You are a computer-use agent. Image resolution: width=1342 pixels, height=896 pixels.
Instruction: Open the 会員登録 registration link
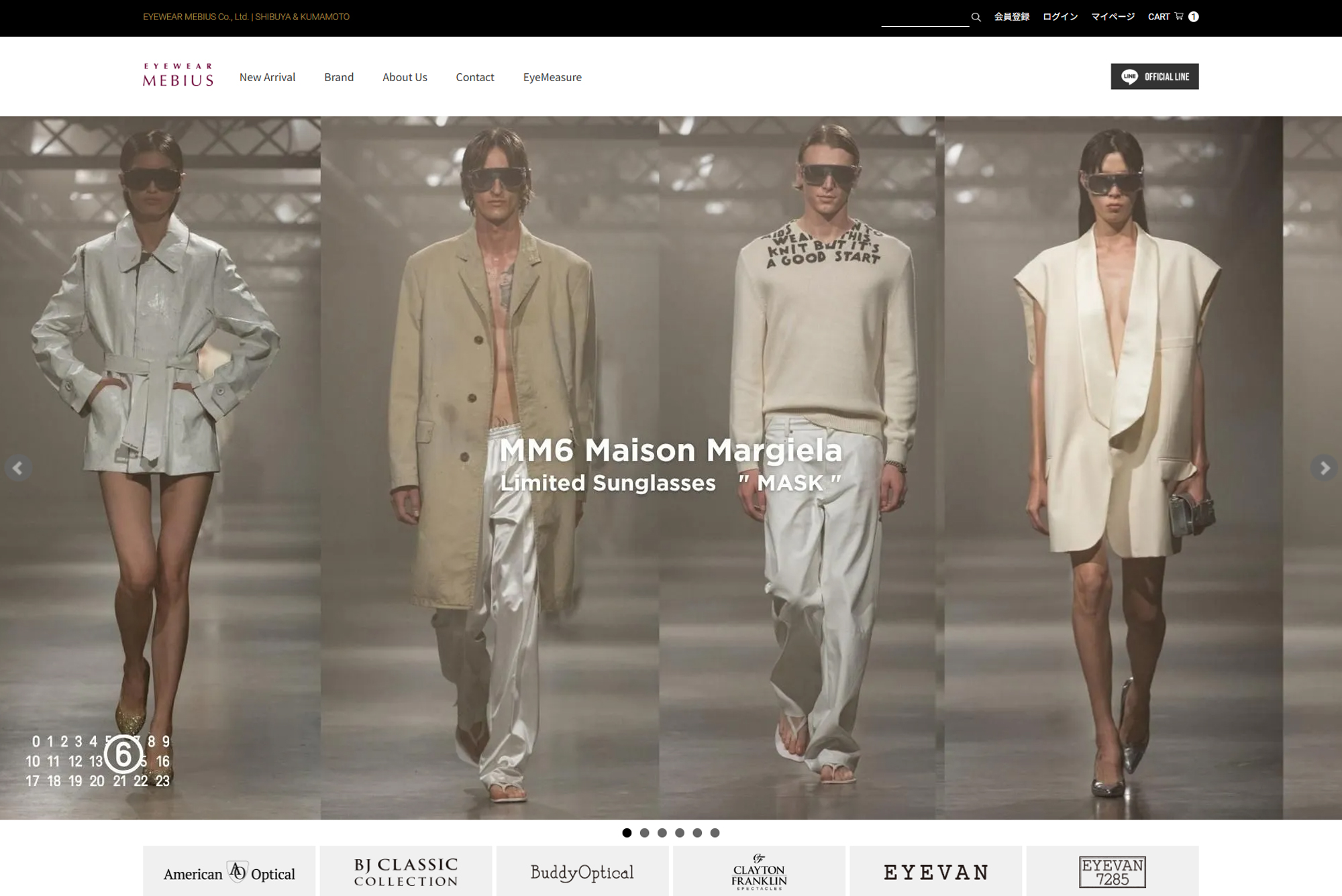(1011, 17)
